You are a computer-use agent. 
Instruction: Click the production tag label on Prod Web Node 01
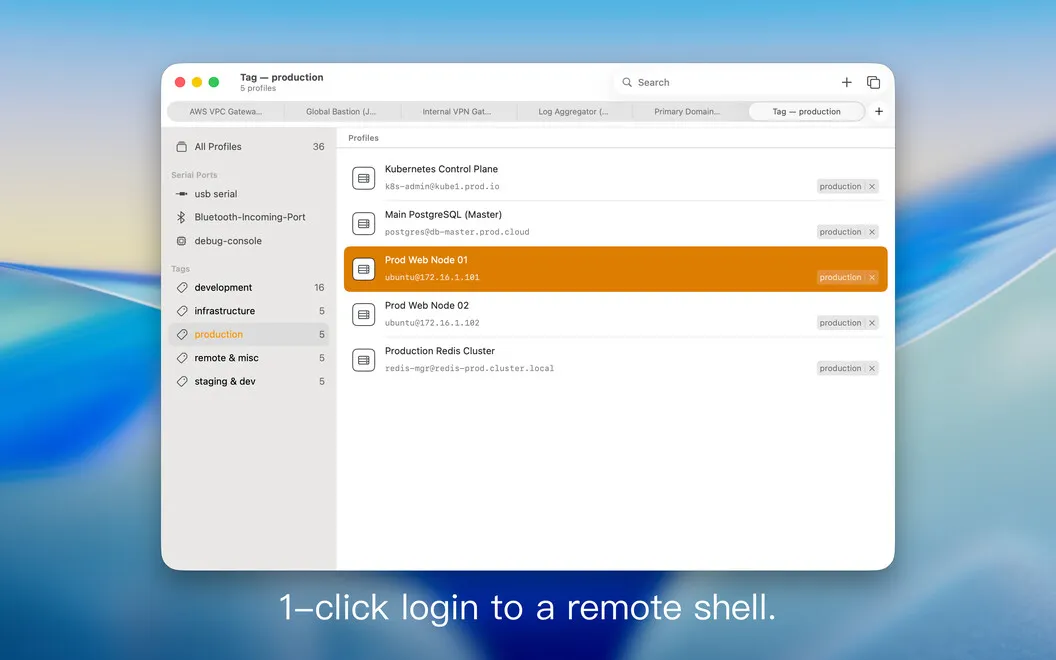click(x=840, y=277)
